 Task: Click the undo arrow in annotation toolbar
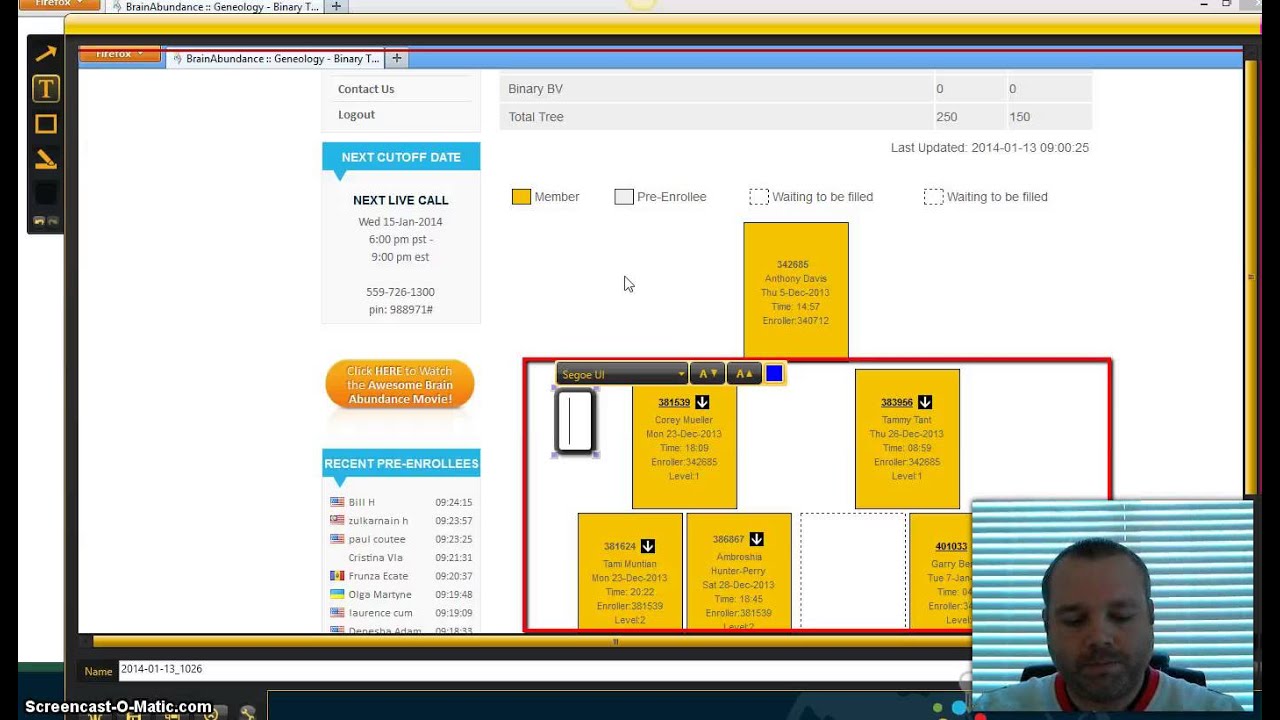pyautogui.click(x=40, y=221)
